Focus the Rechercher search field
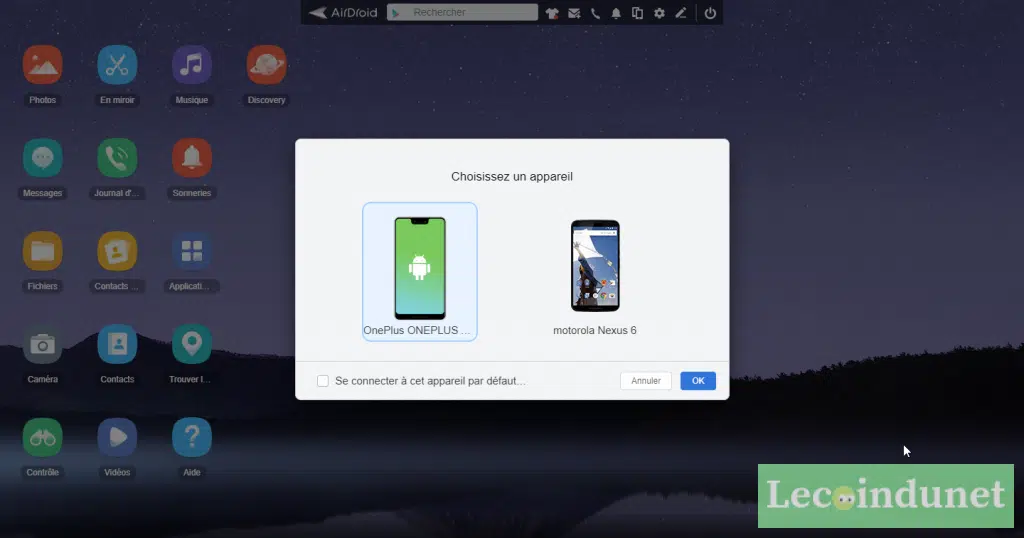Image resolution: width=1024 pixels, height=538 pixels. [x=462, y=12]
